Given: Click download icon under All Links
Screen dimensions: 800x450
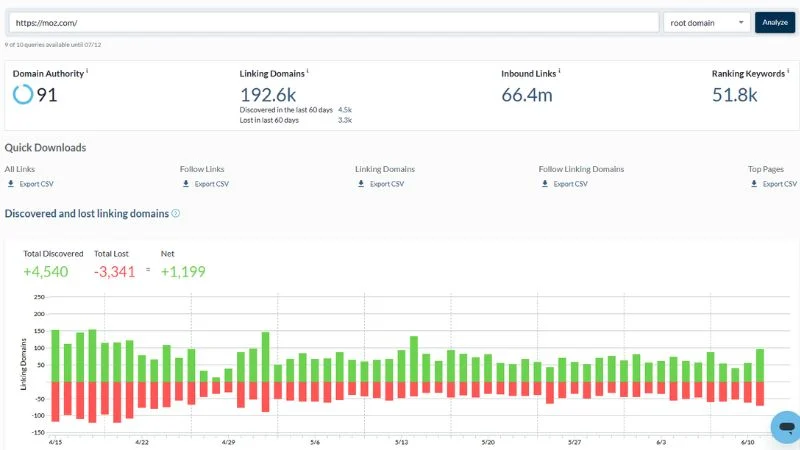Looking at the screenshot, I should 11,184.
